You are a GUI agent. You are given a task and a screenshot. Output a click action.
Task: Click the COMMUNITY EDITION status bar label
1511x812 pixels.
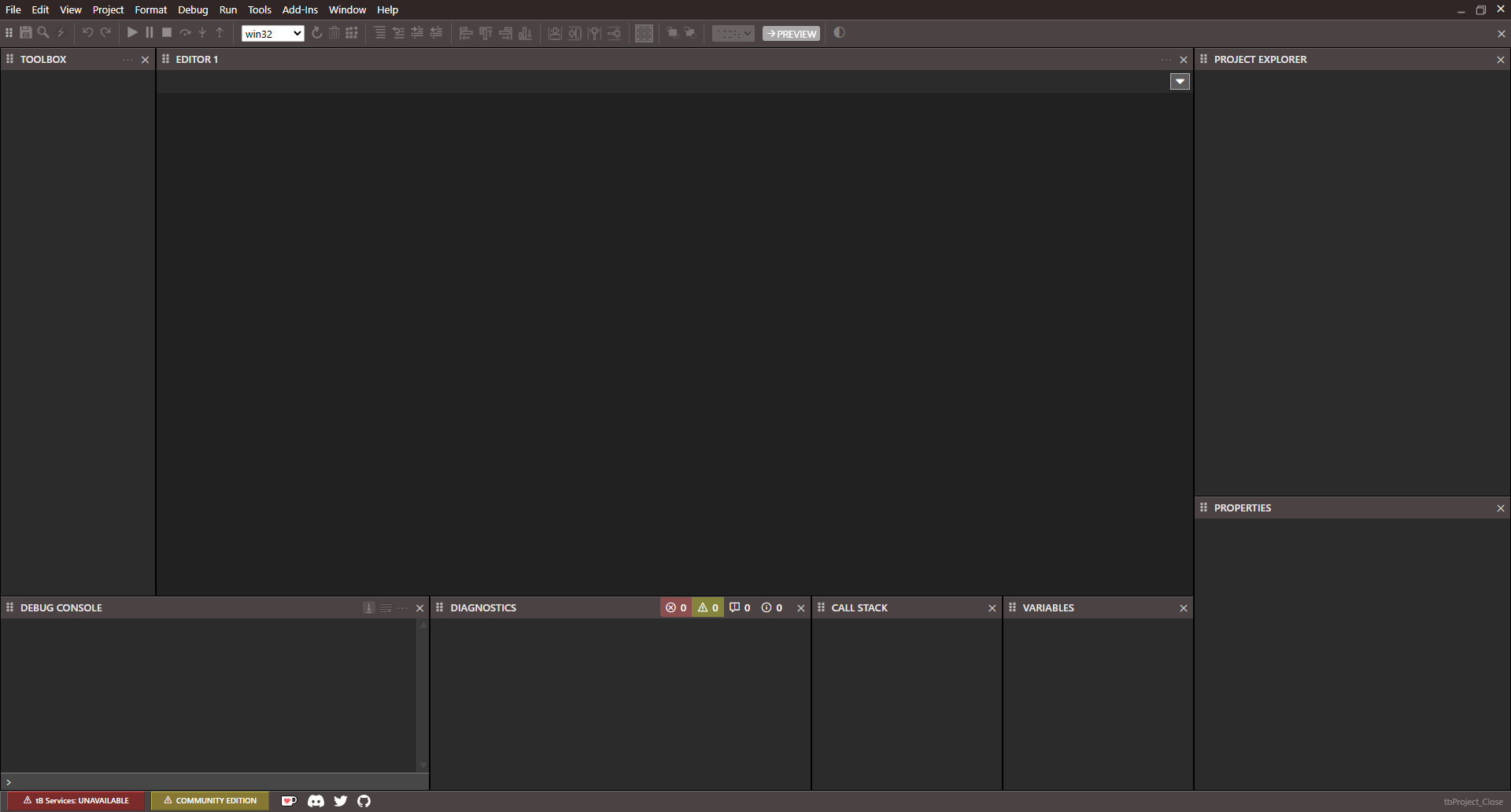[209, 800]
